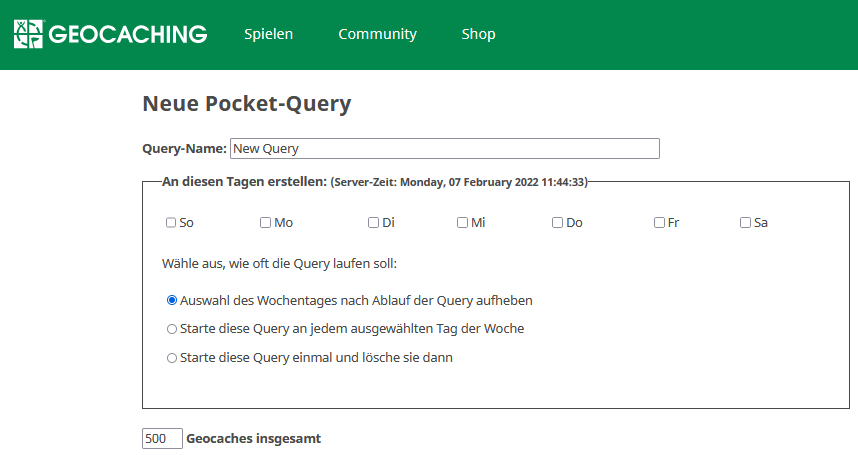858x455 pixels.
Task: Tick the Sa (Saturday) checkbox
Action: pos(745,223)
